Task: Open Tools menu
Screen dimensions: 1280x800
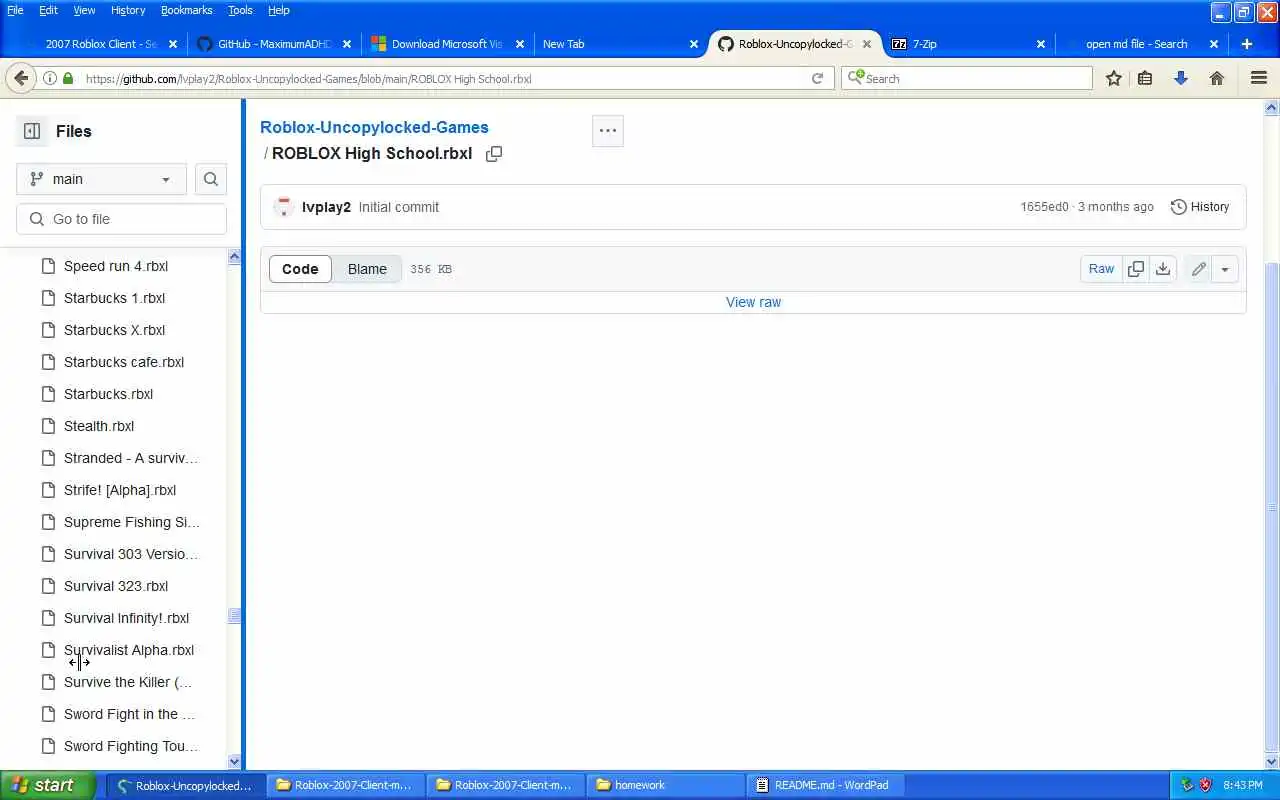Action: 240,10
